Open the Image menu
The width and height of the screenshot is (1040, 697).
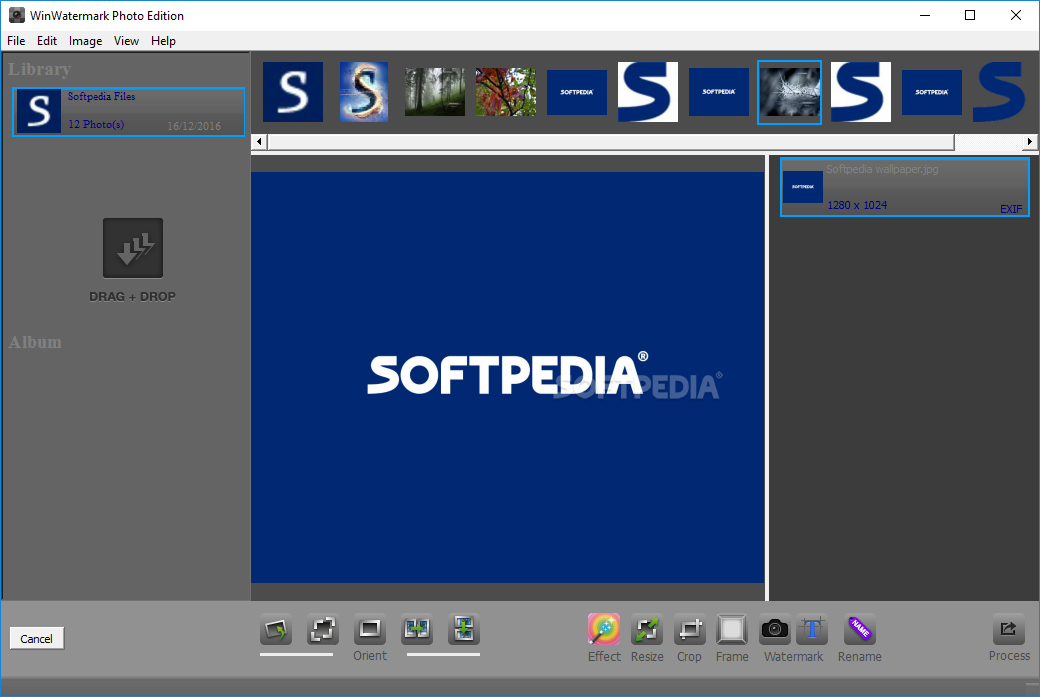[86, 41]
